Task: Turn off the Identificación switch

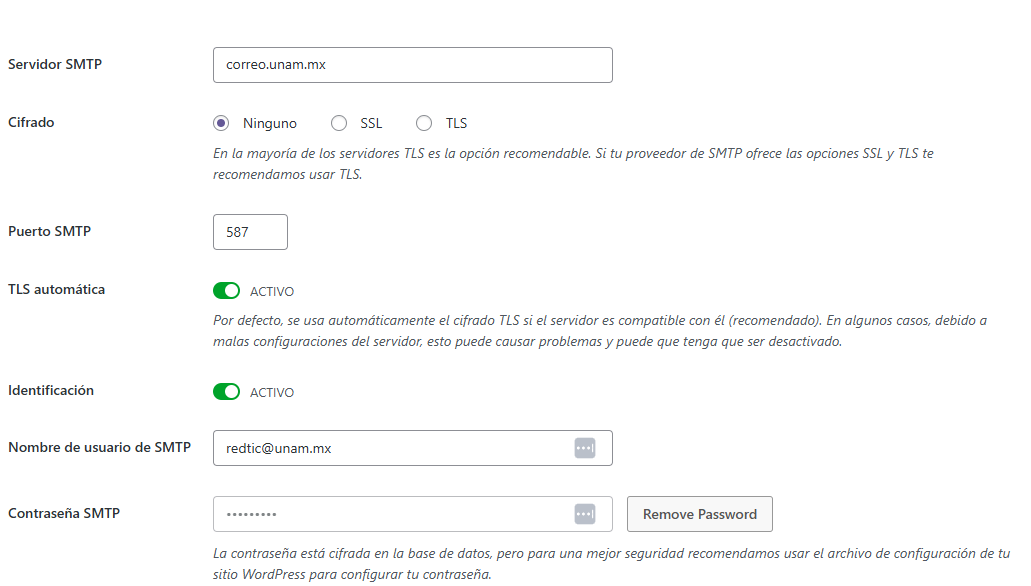Action: pyautogui.click(x=227, y=392)
